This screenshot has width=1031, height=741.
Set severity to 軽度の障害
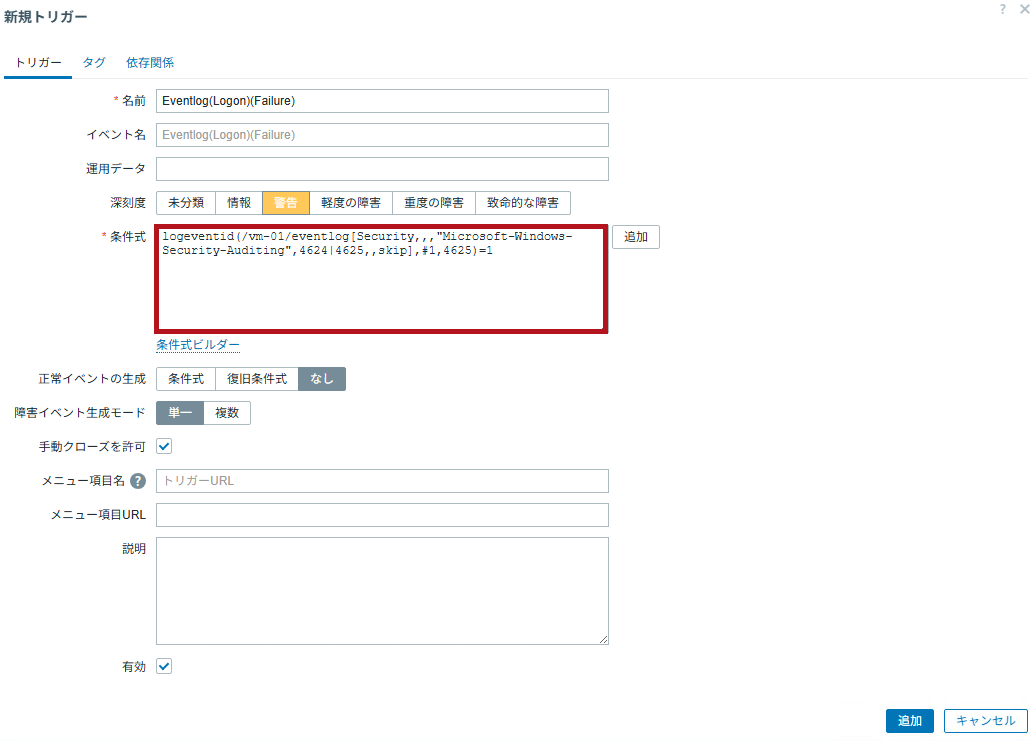click(x=351, y=203)
